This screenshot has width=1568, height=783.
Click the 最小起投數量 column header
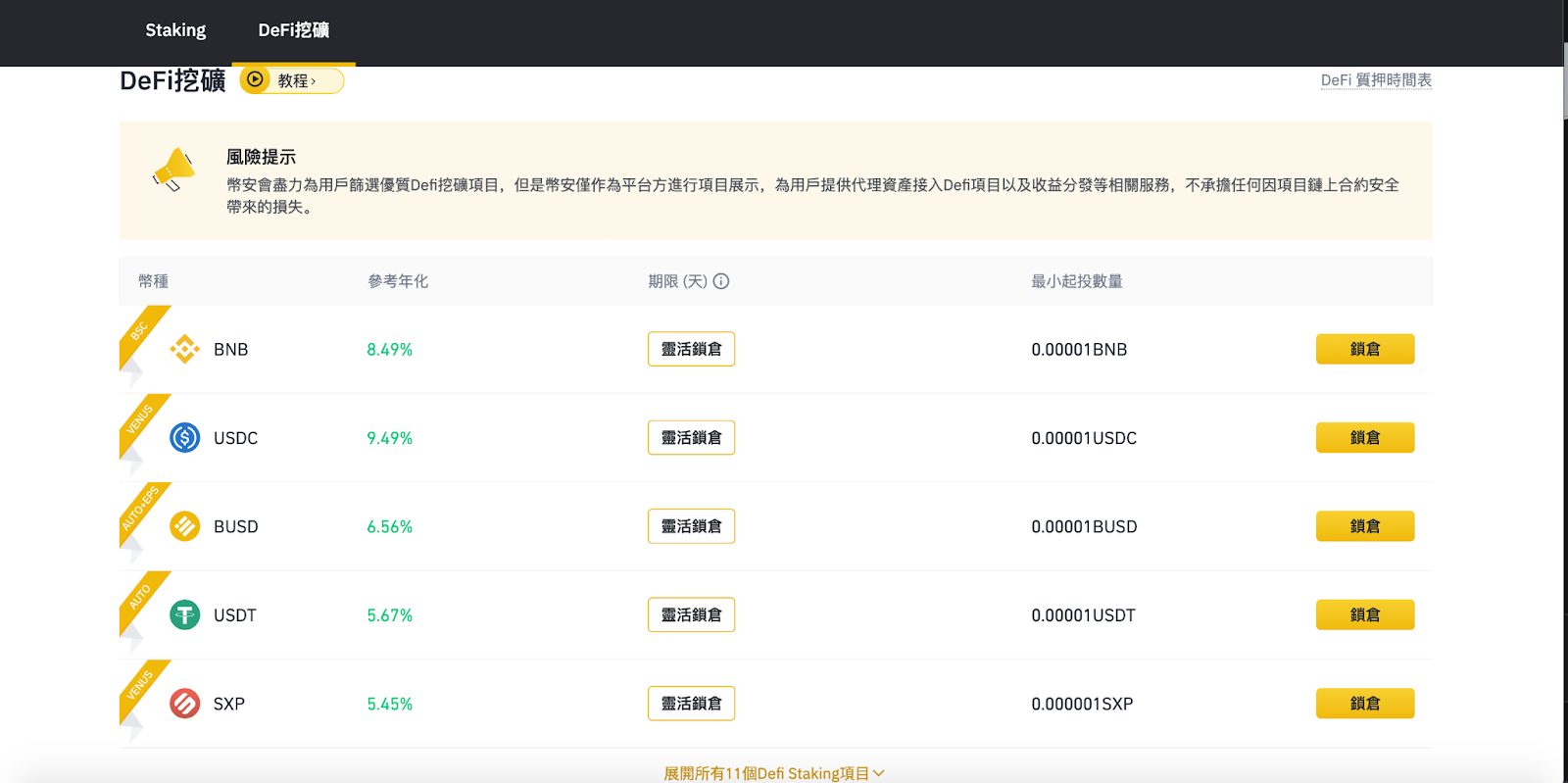click(x=1077, y=281)
